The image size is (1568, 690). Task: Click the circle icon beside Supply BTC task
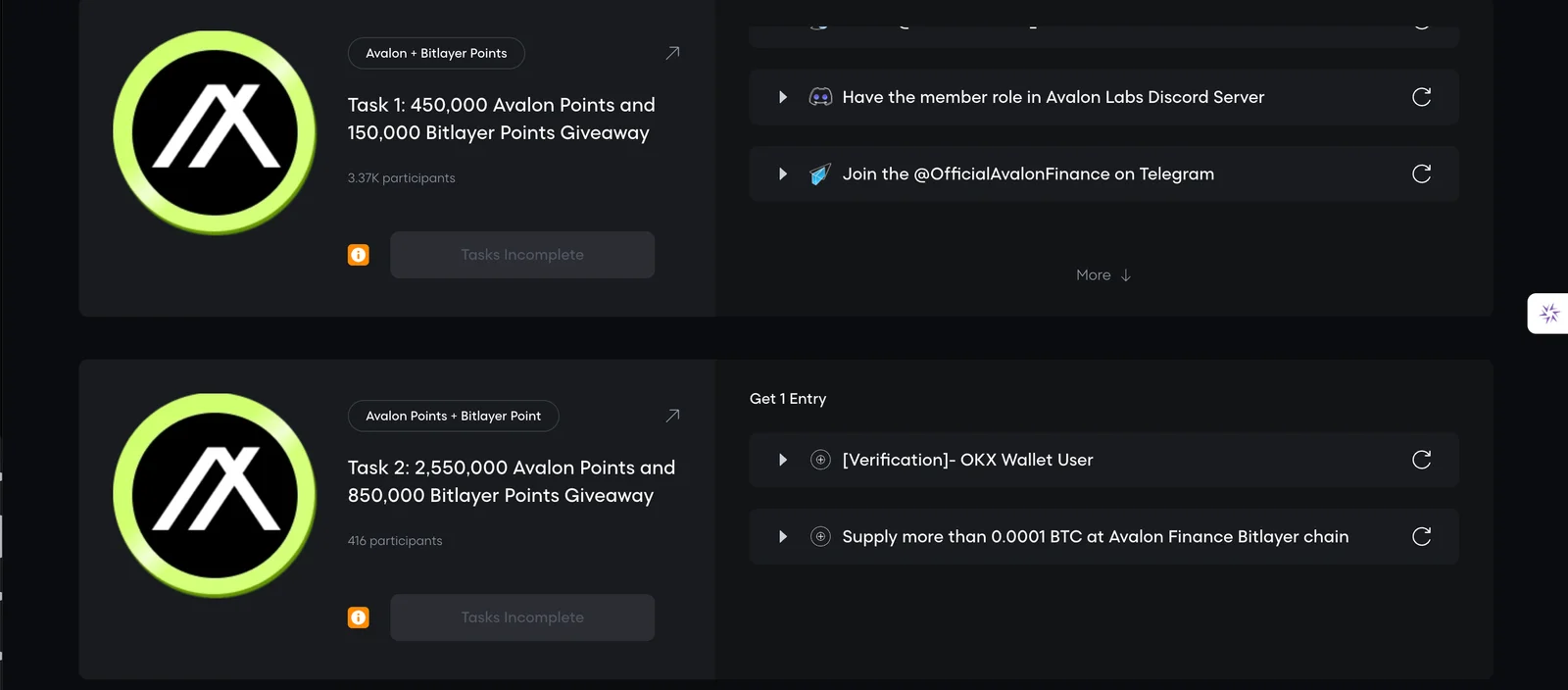click(x=821, y=537)
